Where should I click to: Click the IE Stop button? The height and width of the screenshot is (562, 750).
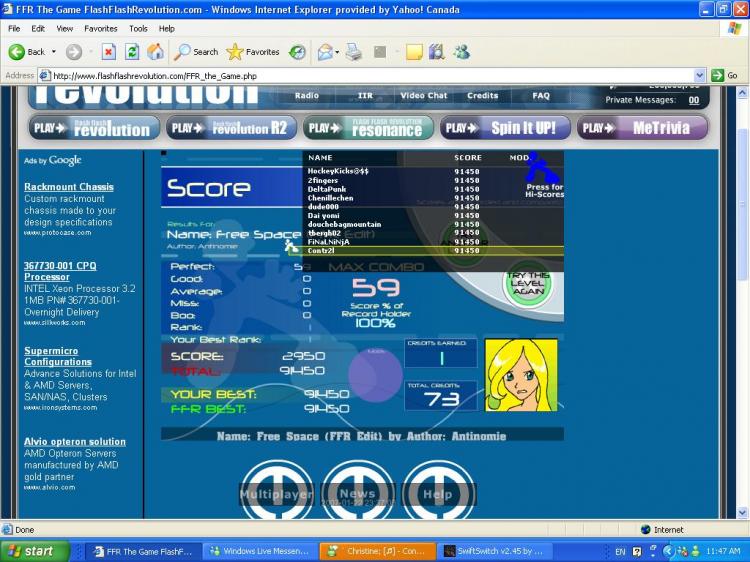click(109, 52)
